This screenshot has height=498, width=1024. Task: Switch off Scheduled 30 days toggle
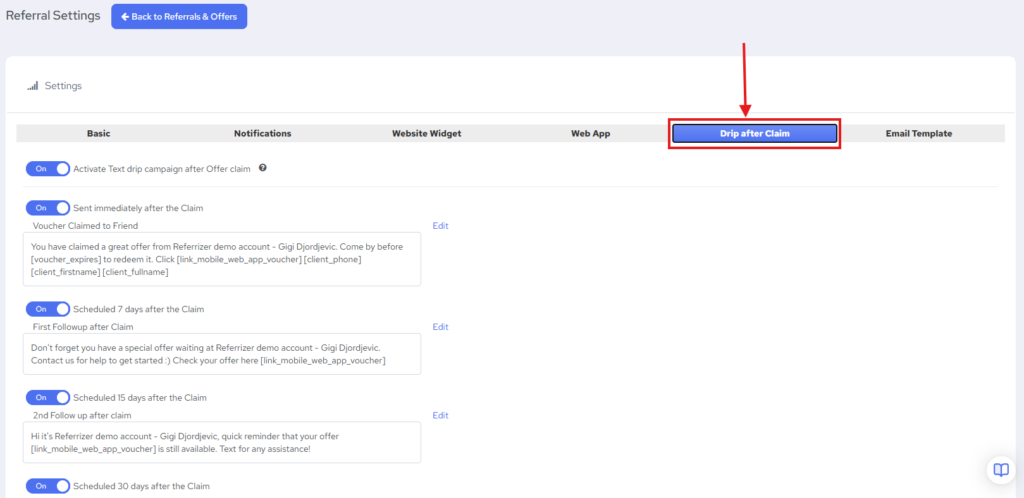(48, 486)
